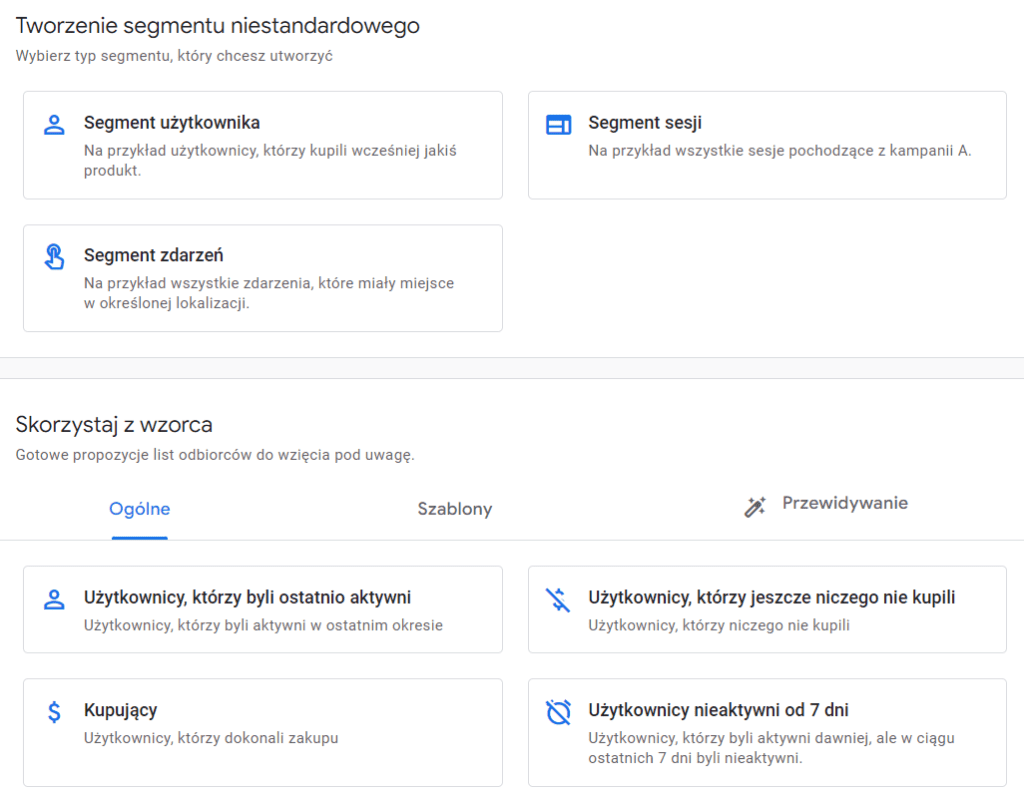Click text "Wybierz typ segmentu, który chcesz utworzyć"
Screen dimensions: 1024x796
(x=174, y=56)
